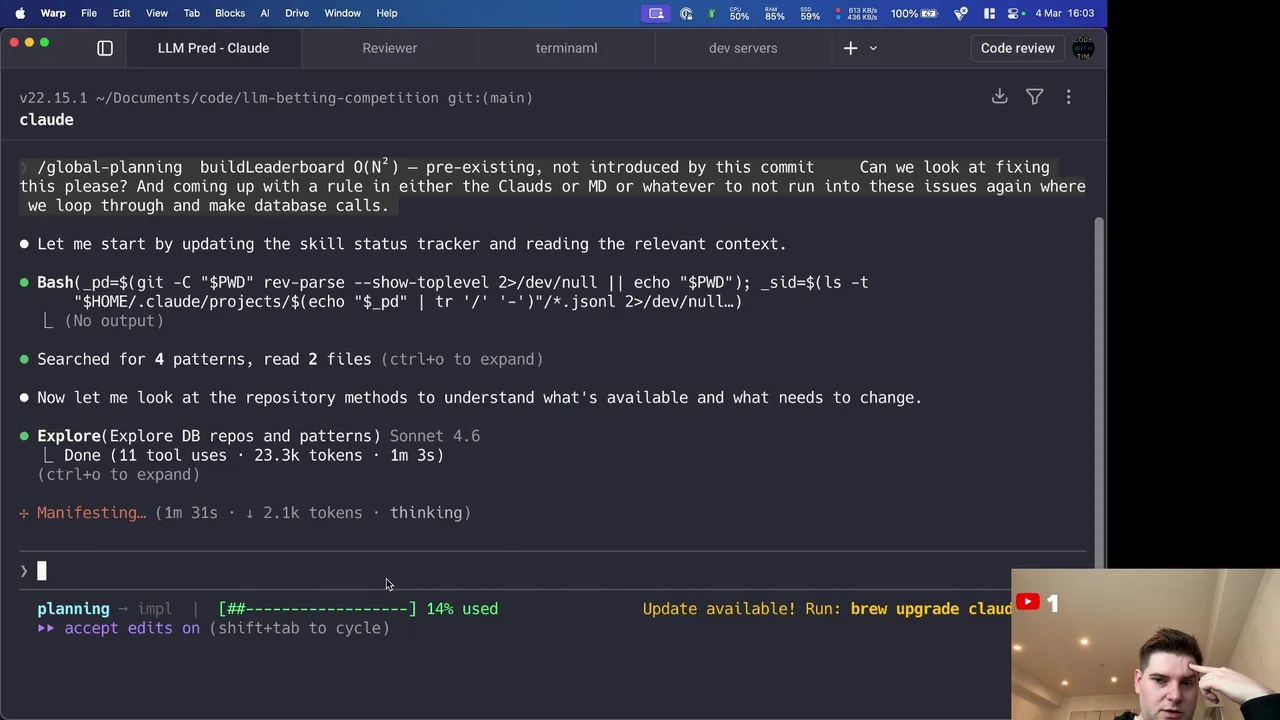
Task: Switch to the terminaml tab
Action: [x=566, y=48]
